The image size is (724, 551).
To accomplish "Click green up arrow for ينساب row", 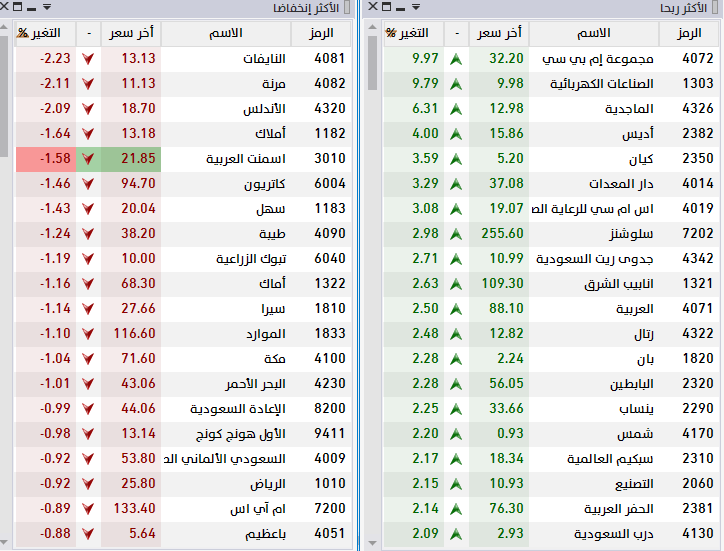I will pyautogui.click(x=456, y=409).
